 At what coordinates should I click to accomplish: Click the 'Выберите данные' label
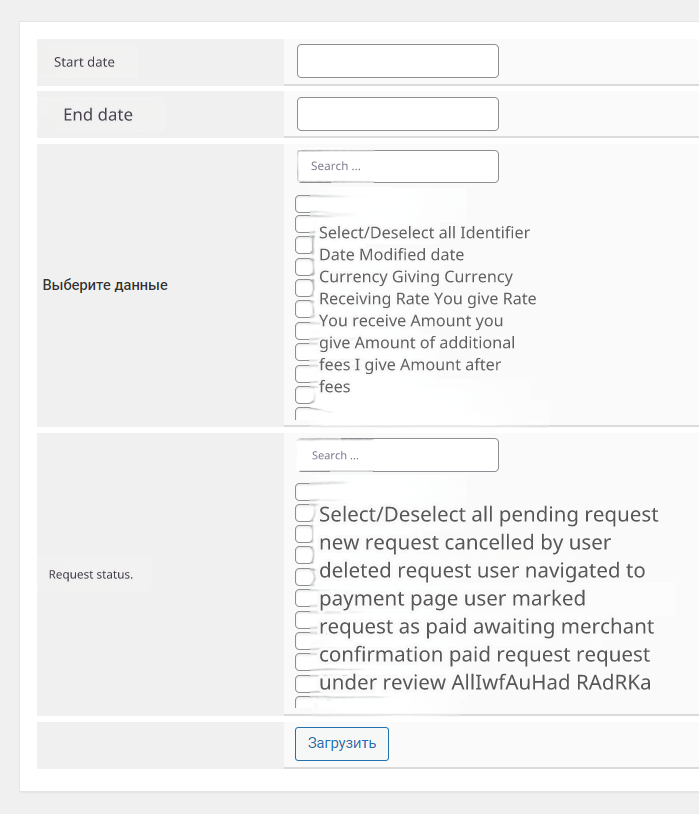[105, 285]
